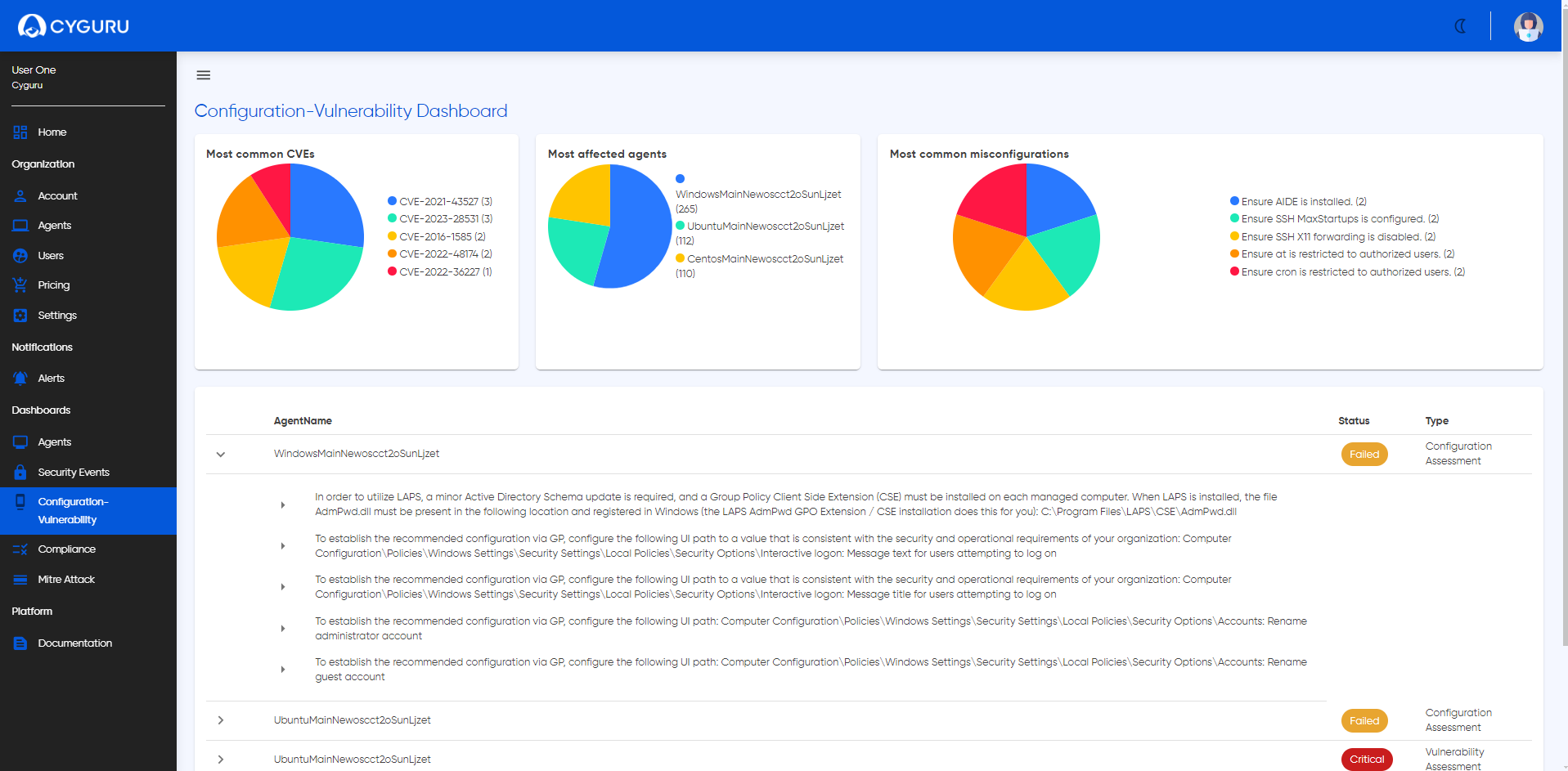
Task: Toggle Ensure at is restricted legend
Action: 1342,254
